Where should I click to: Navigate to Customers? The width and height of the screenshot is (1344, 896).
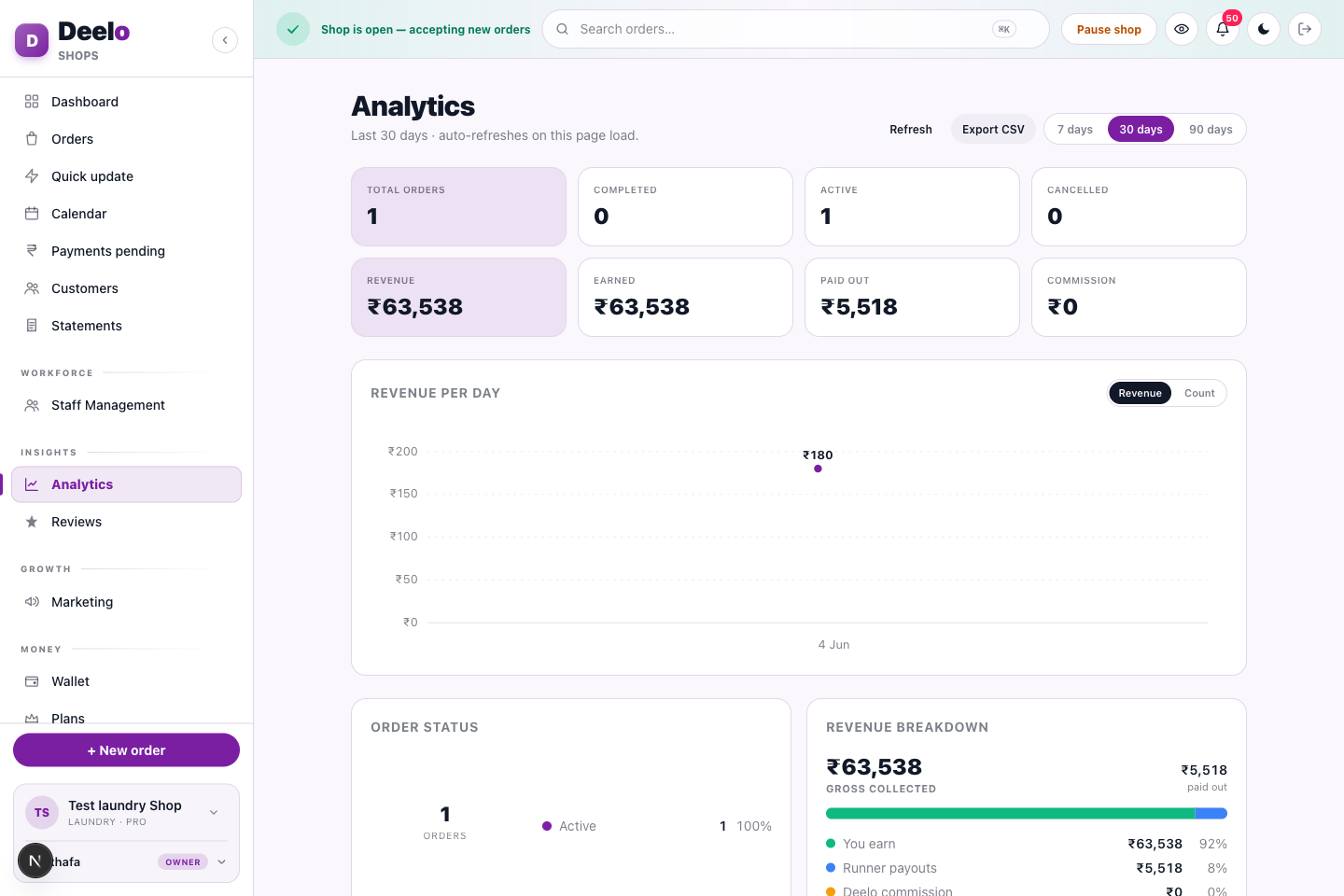coord(126,288)
